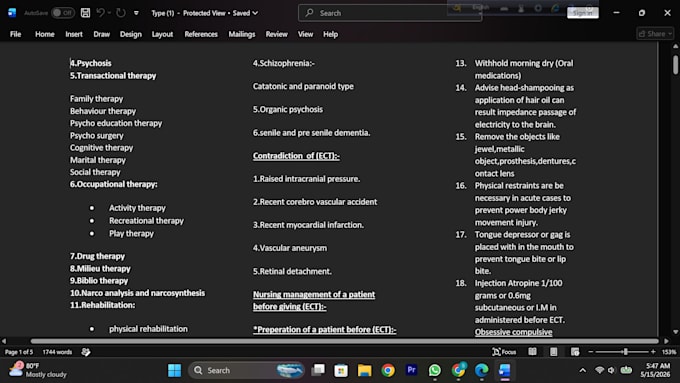680x383 pixels.
Task: Click Page 1 of 5 status indicator
Action: (19, 352)
